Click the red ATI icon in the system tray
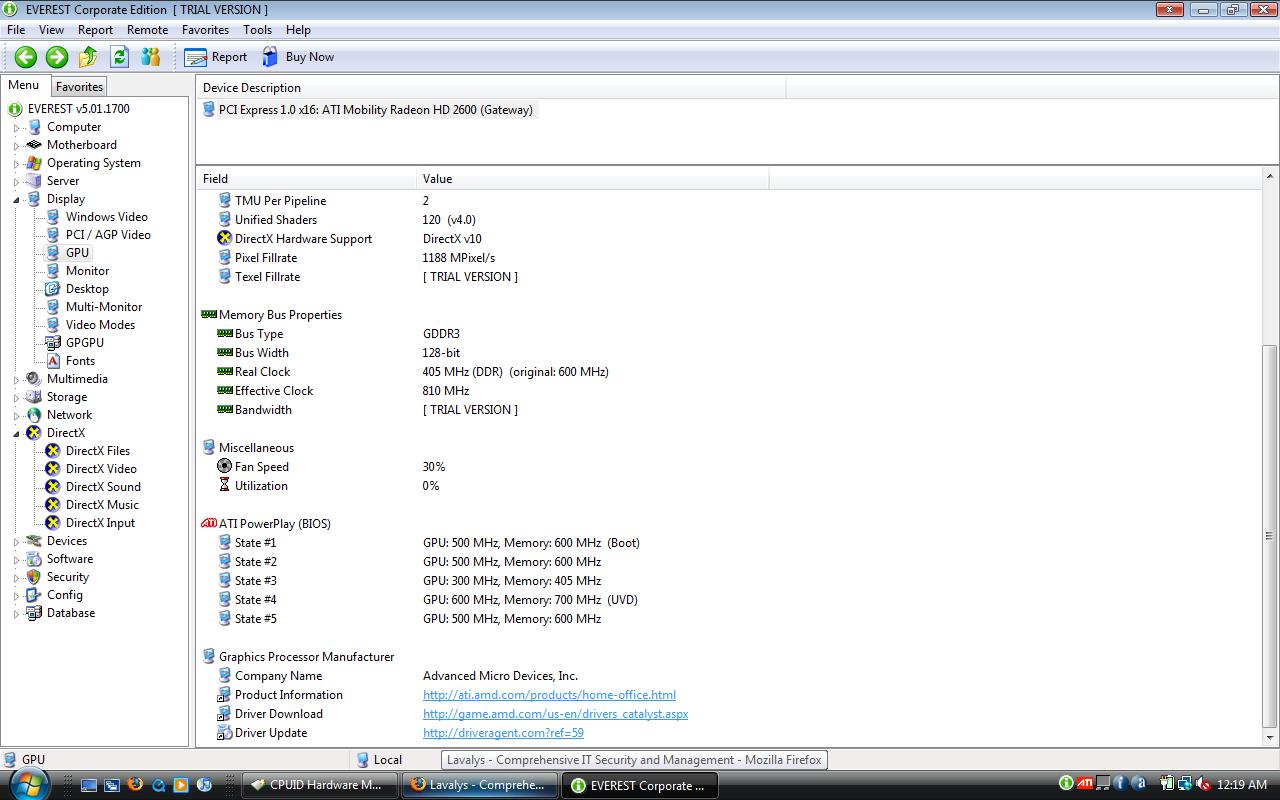The width and height of the screenshot is (1280, 800). tap(1084, 784)
